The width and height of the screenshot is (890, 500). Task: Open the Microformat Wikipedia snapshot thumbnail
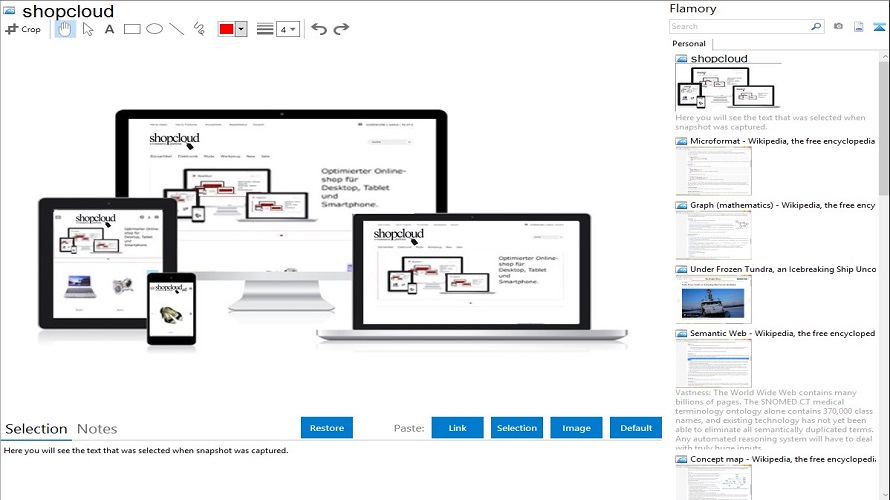(713, 171)
